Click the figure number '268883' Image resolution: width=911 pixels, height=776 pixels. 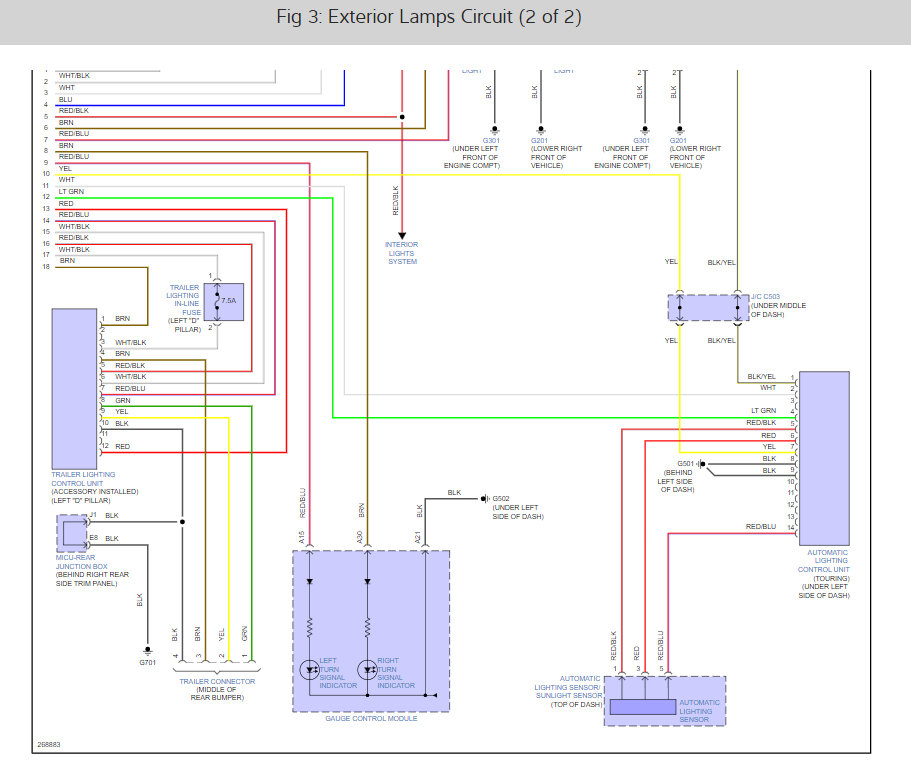tap(49, 744)
